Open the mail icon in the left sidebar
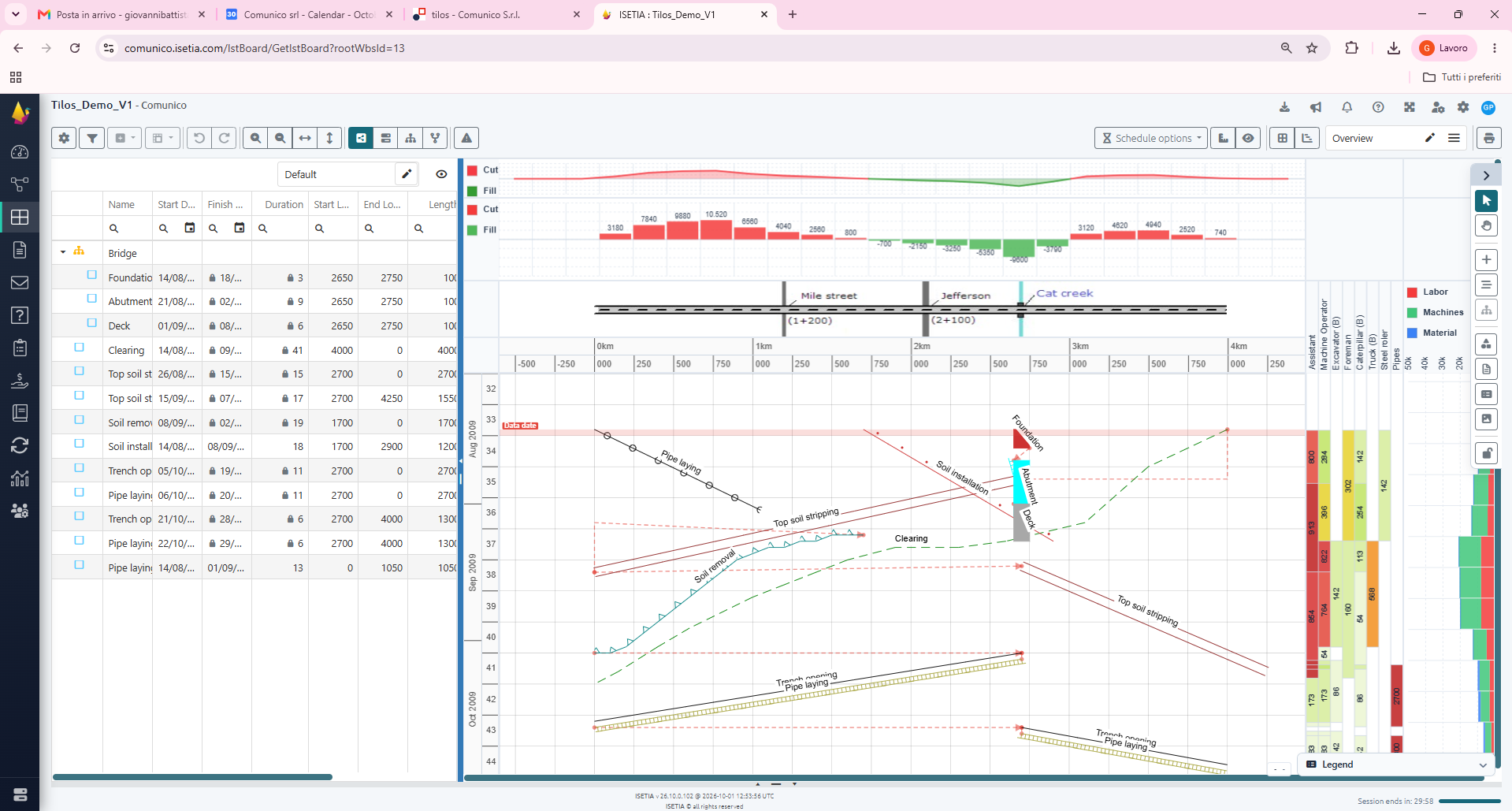The height and width of the screenshot is (811, 1512). pyautogui.click(x=20, y=282)
